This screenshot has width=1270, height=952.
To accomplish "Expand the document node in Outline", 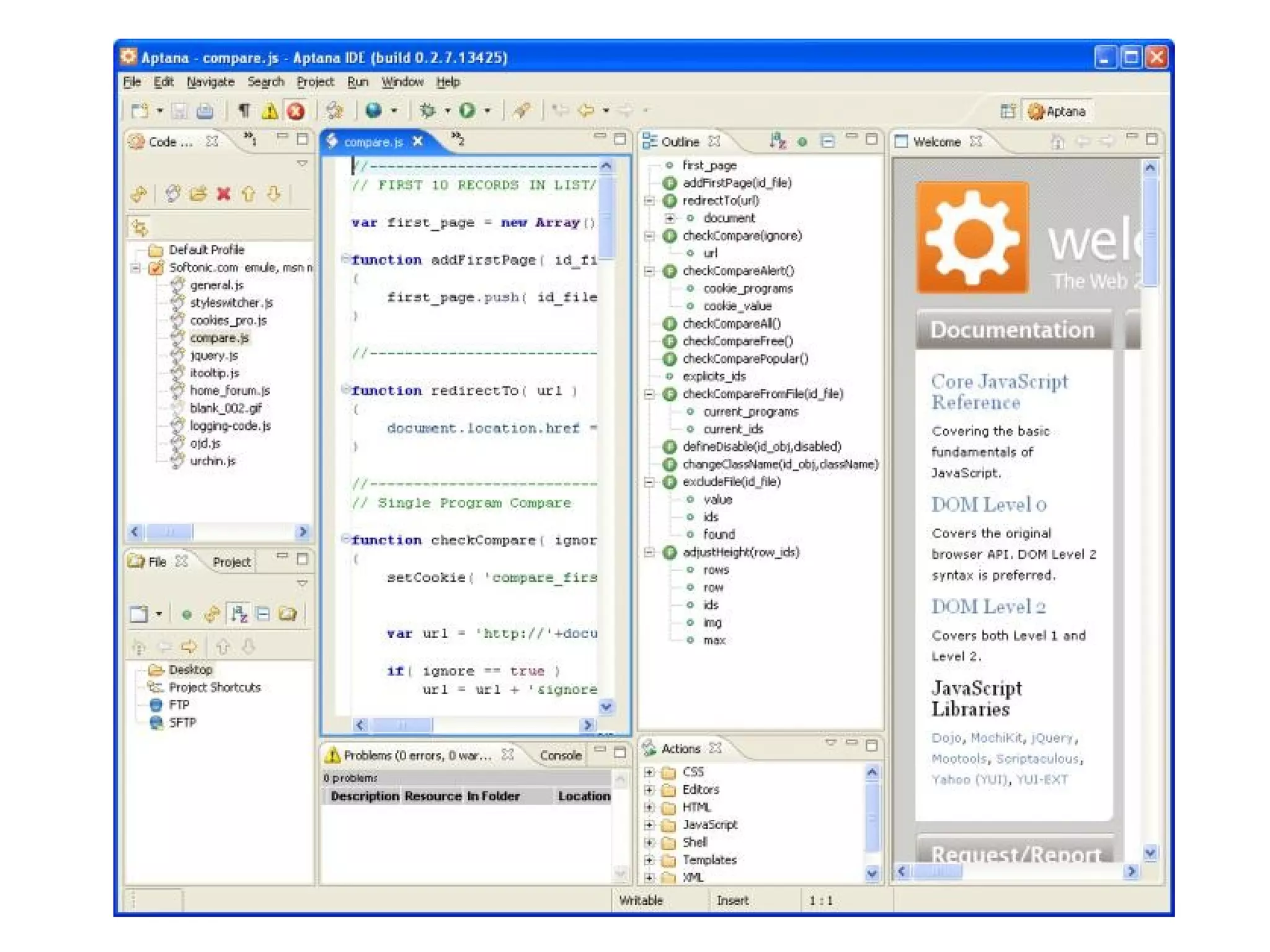I will click(x=670, y=218).
